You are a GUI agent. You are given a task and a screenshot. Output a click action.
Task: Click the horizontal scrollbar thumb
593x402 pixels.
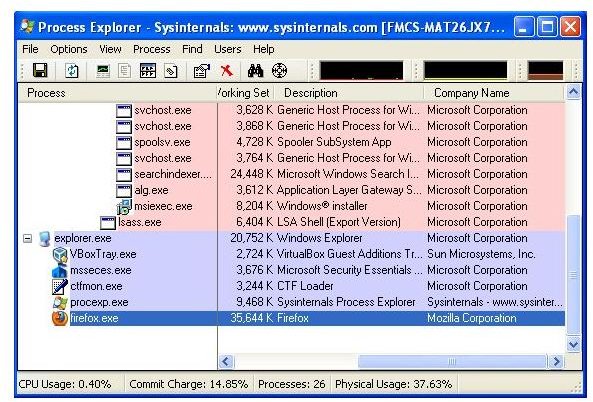click(453, 361)
